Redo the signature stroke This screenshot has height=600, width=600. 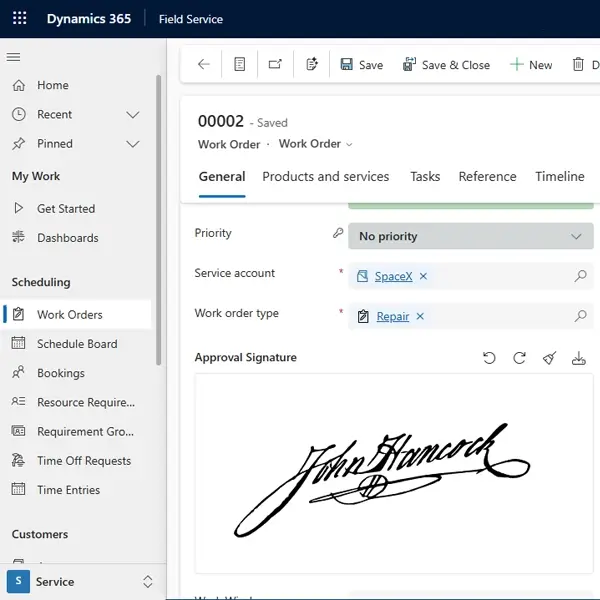(x=519, y=358)
